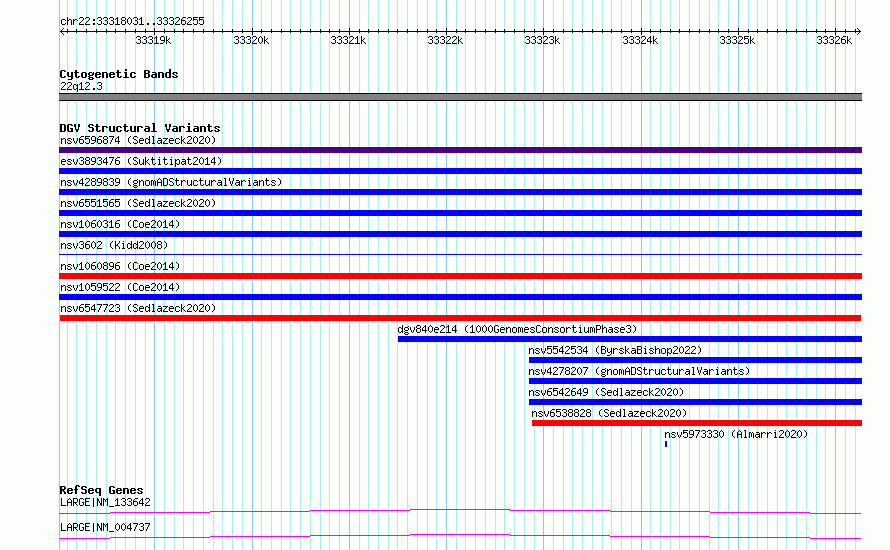
Task: Click the nsv1059522 (Coe2014) blue bar
Action: pos(460,297)
